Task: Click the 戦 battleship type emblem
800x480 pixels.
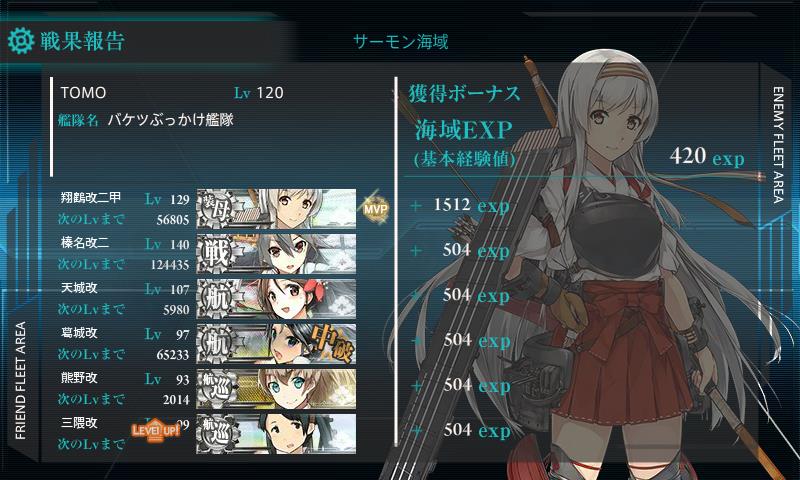Action: tap(216, 254)
